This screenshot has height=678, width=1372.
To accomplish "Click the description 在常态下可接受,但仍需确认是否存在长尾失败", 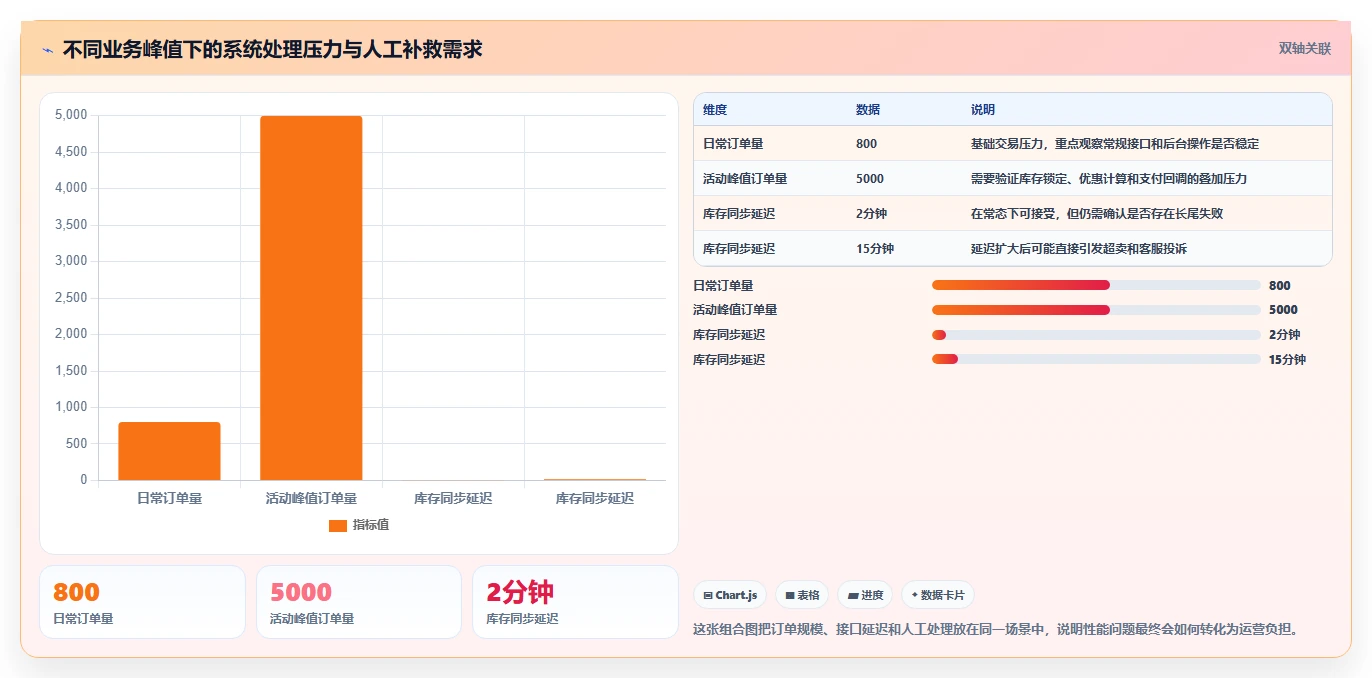I will pos(1097,214).
